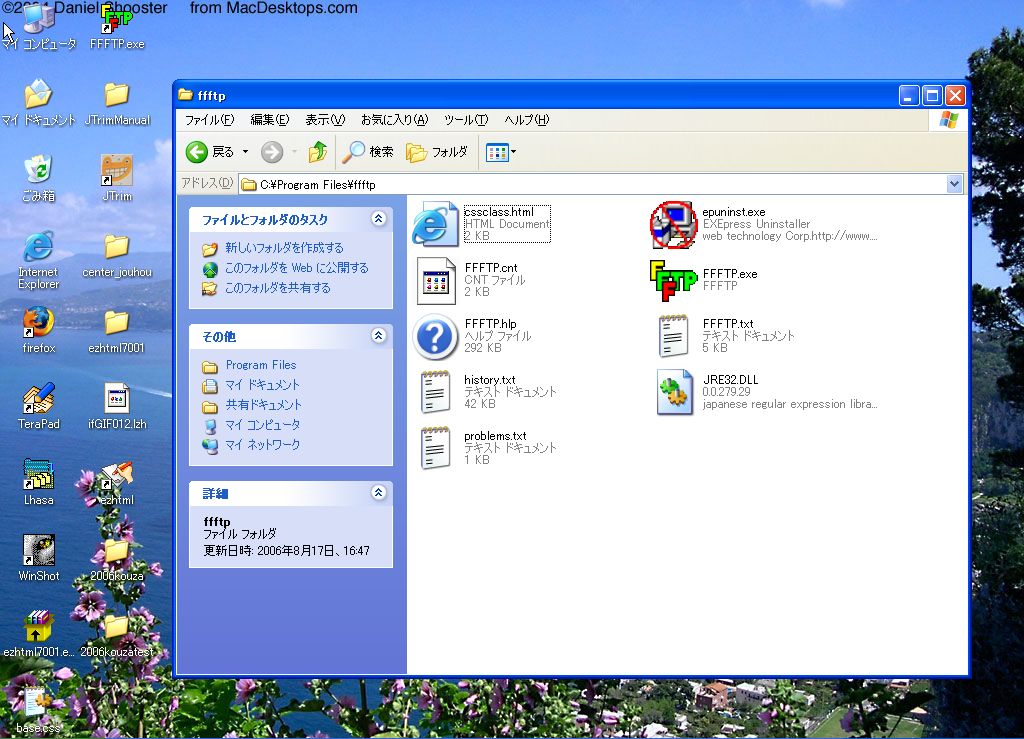Open the 表示(V) menu

pos(325,119)
